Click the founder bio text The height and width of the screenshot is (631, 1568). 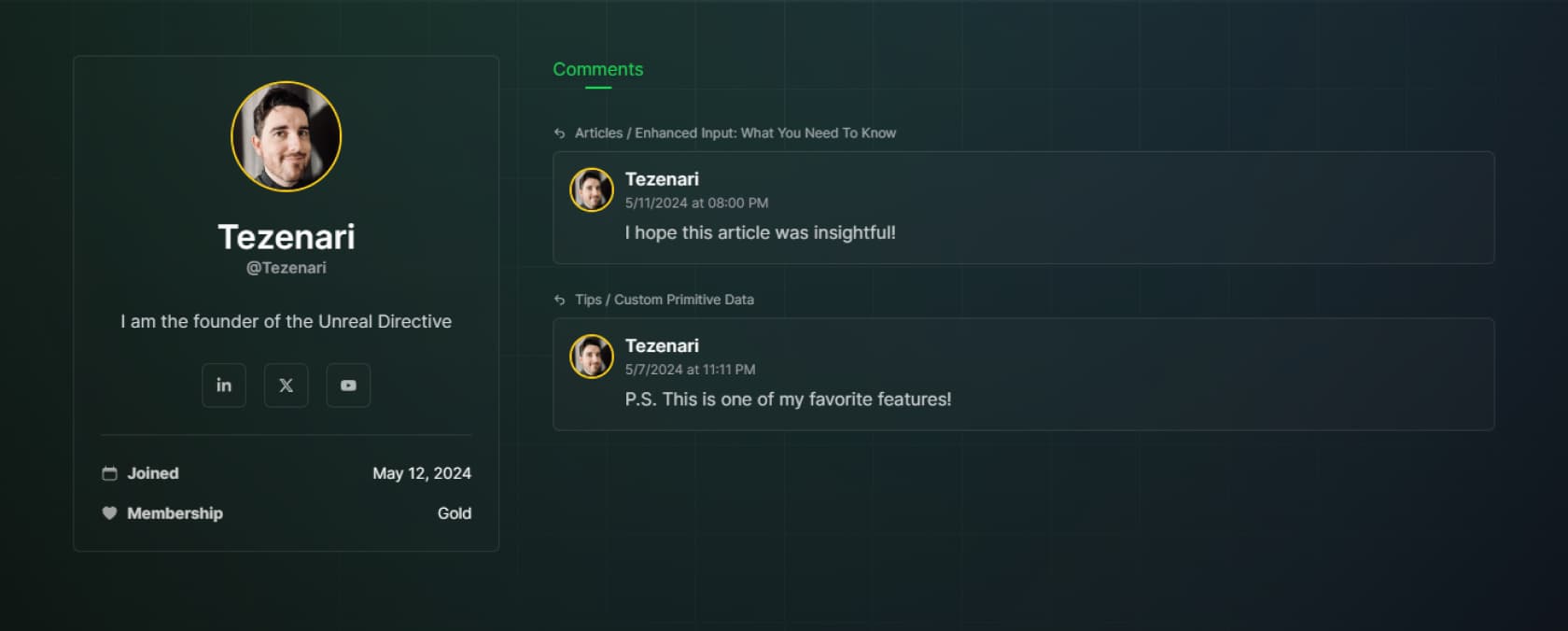[x=286, y=320]
